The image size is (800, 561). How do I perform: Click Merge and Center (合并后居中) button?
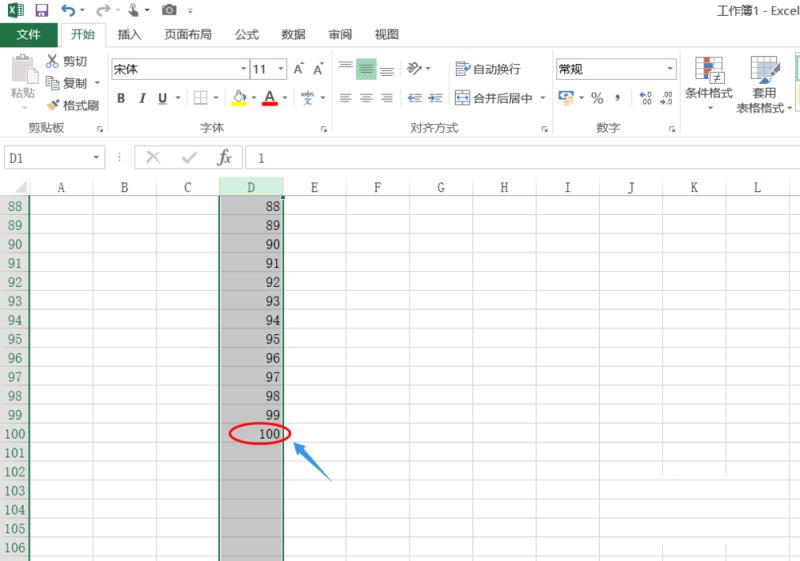495,98
